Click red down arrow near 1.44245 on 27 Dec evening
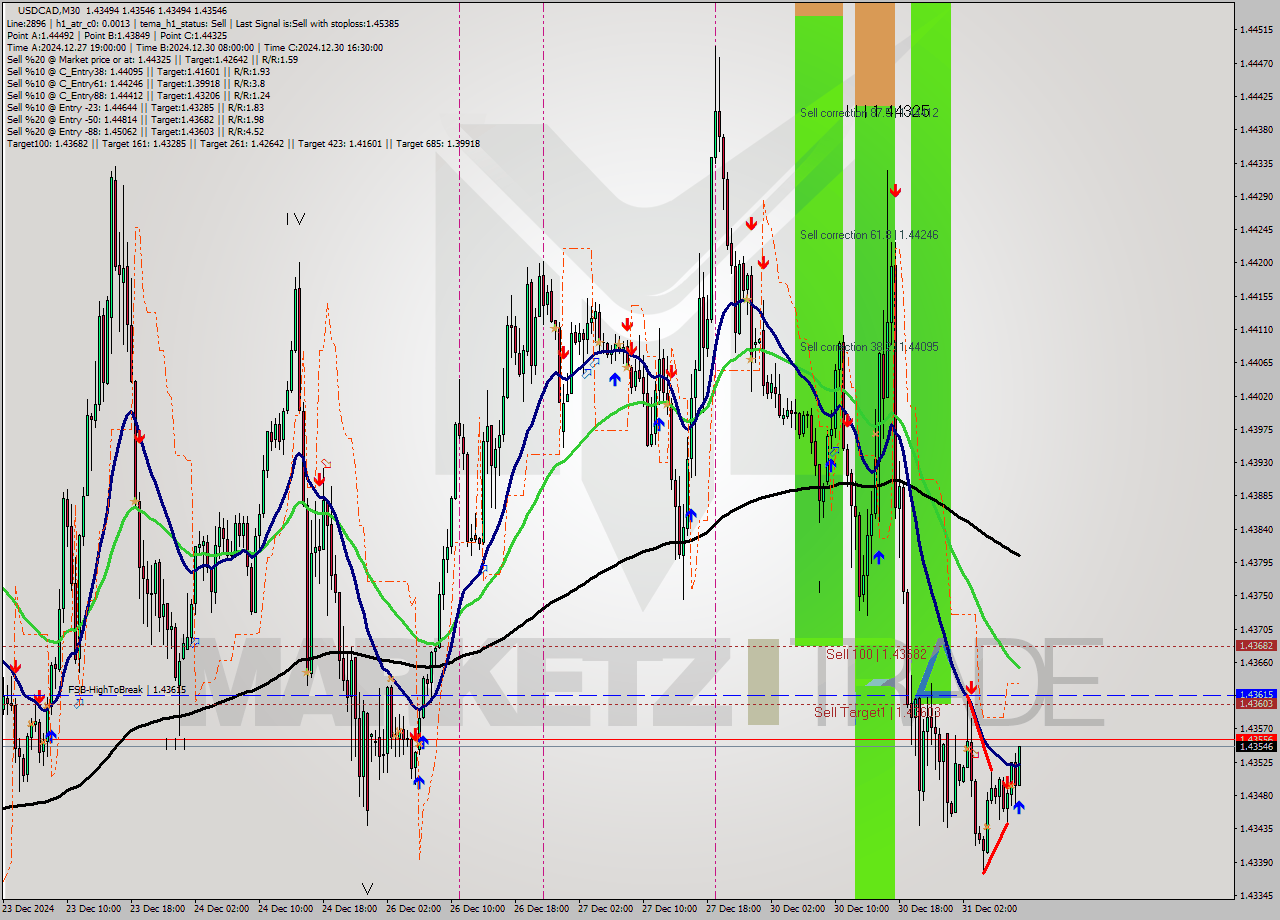This screenshot has height=920, width=1280. 750,224
